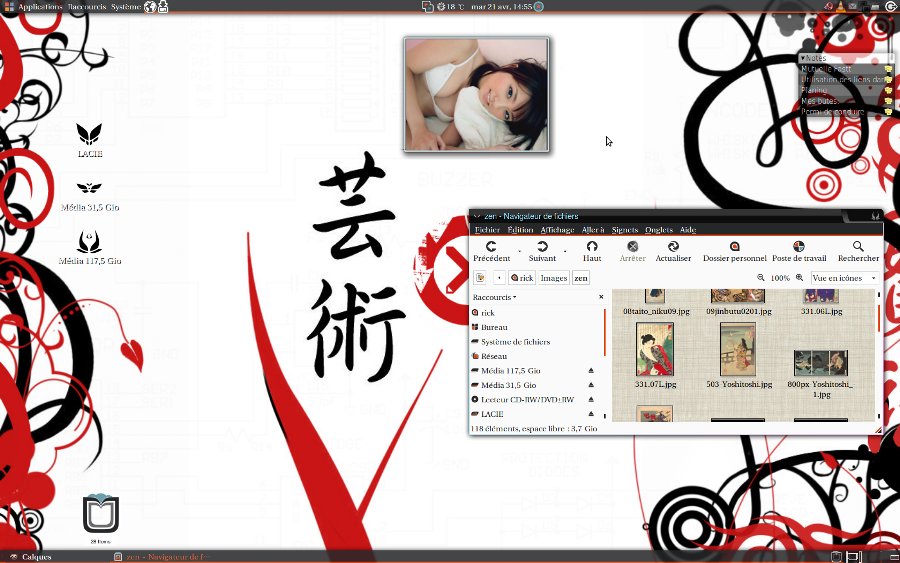Viewport: 900px width, 563px height.
Task: Select the 331.07L.jpg thumbnail
Action: coord(655,349)
